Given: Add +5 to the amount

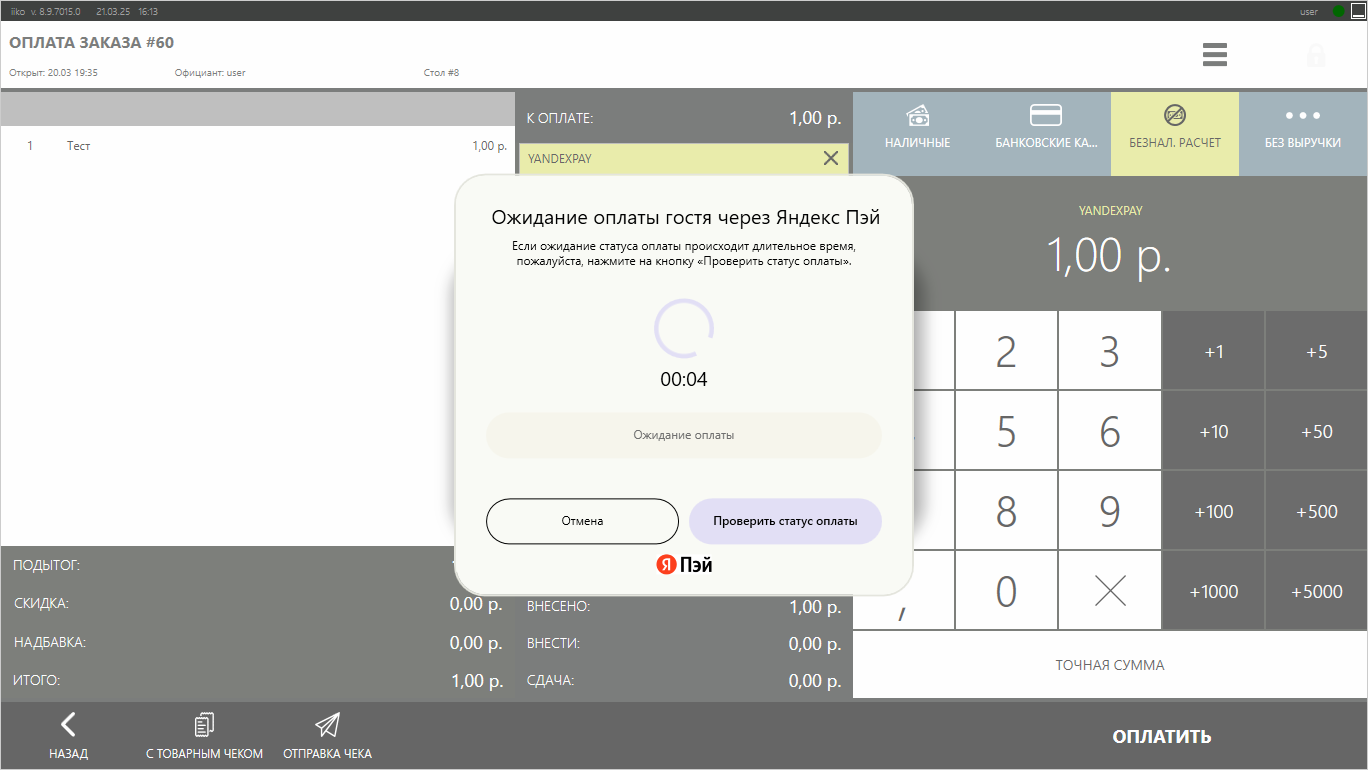Looking at the screenshot, I should 1317,351.
